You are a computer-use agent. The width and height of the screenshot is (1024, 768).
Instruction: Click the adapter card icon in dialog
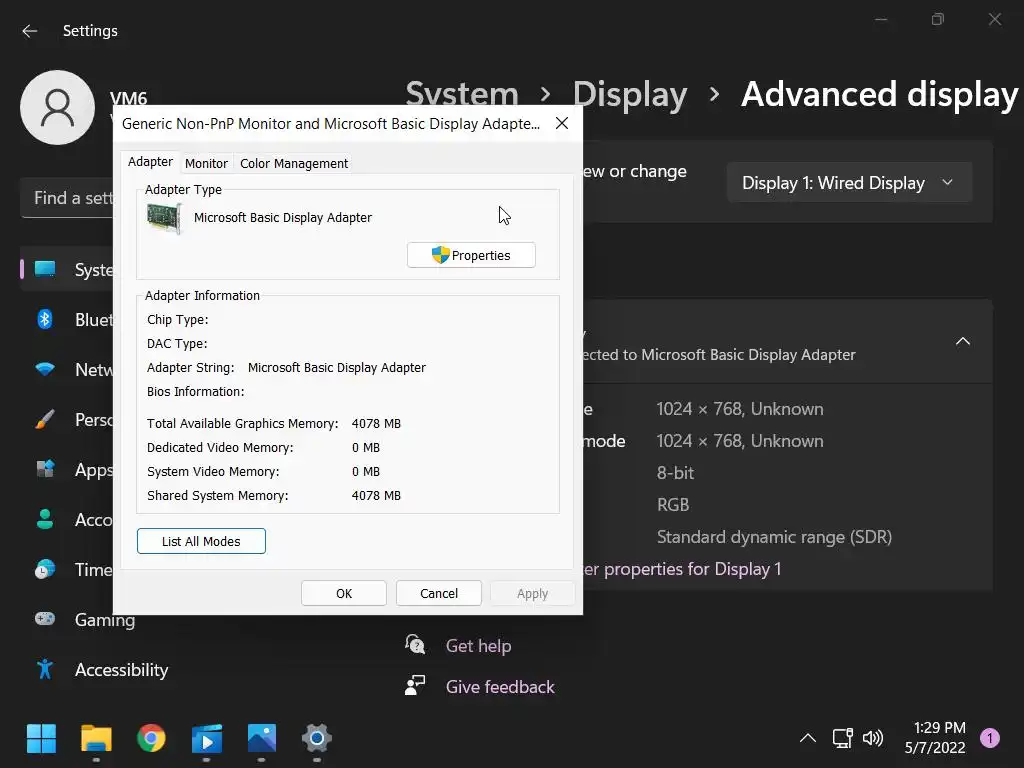(164, 218)
